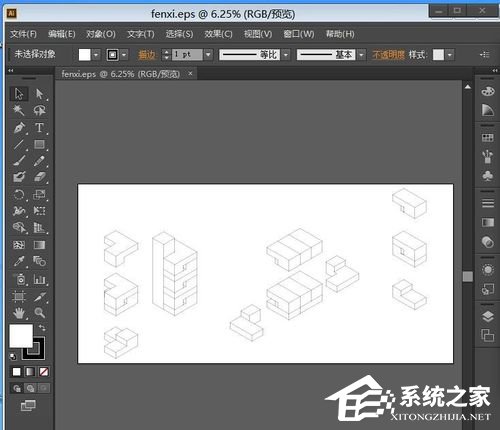Image resolution: width=500 pixels, height=430 pixels.
Task: Select the Rotate tool
Action: click(19, 194)
